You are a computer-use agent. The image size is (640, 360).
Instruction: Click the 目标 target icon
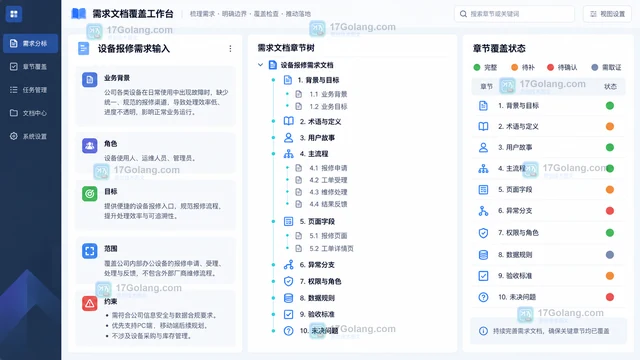pyautogui.click(x=89, y=193)
